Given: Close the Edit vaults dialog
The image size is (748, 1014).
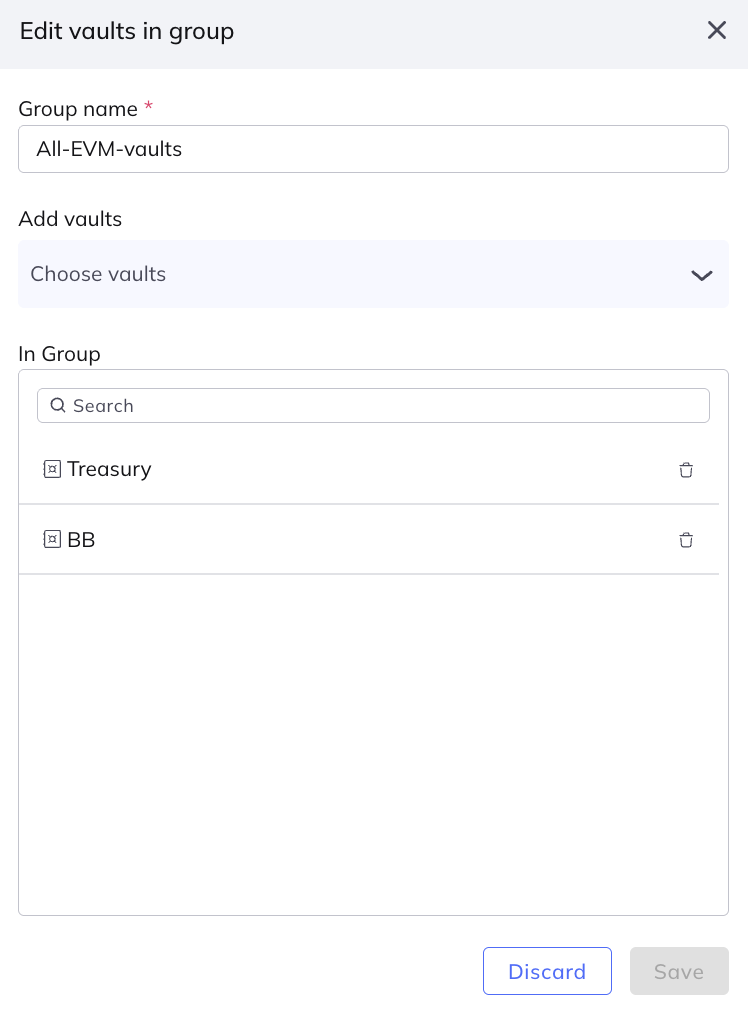Looking at the screenshot, I should (716, 31).
